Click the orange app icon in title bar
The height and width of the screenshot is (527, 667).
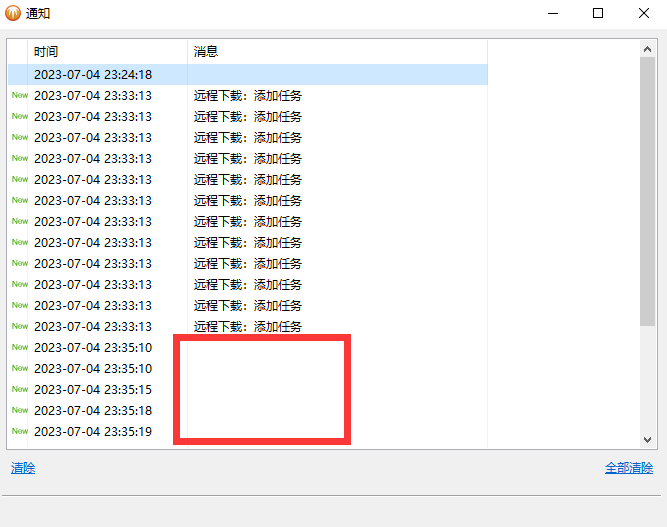pyautogui.click(x=13, y=13)
